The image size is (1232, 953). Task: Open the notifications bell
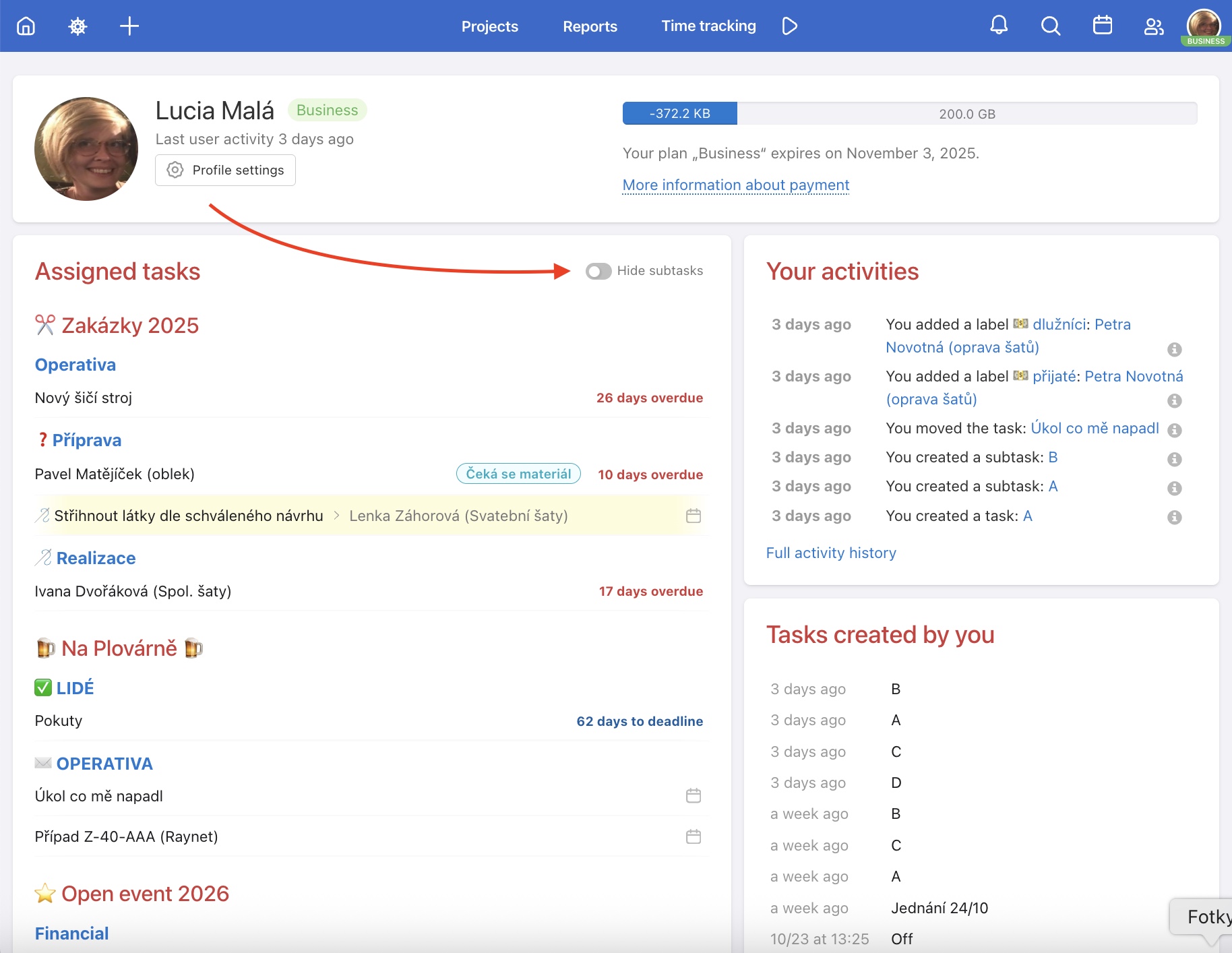coord(999,26)
